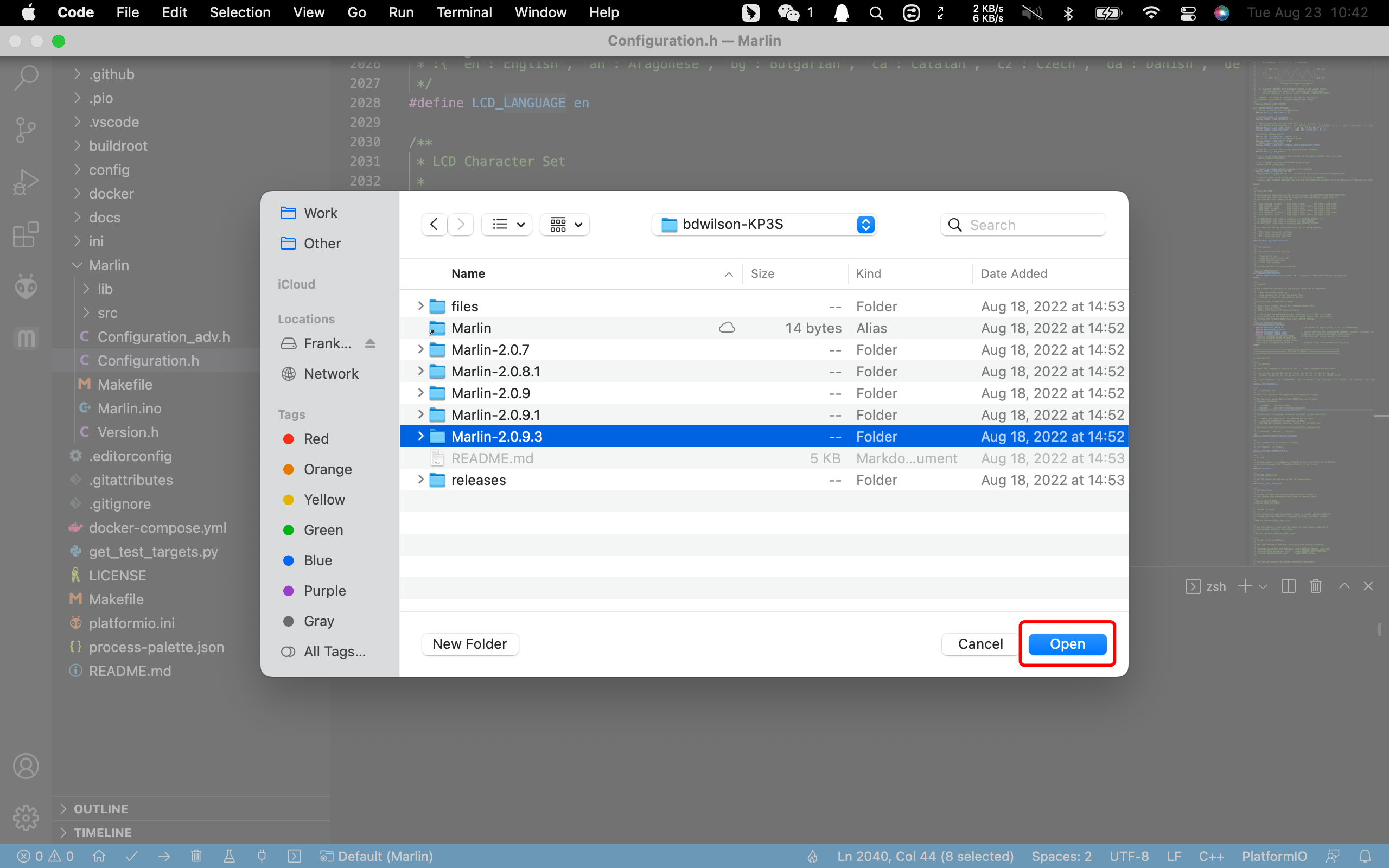Viewport: 1389px width, 868px height.
Task: Collapse the Marlin folder in explorer
Action: pyautogui.click(x=77, y=265)
